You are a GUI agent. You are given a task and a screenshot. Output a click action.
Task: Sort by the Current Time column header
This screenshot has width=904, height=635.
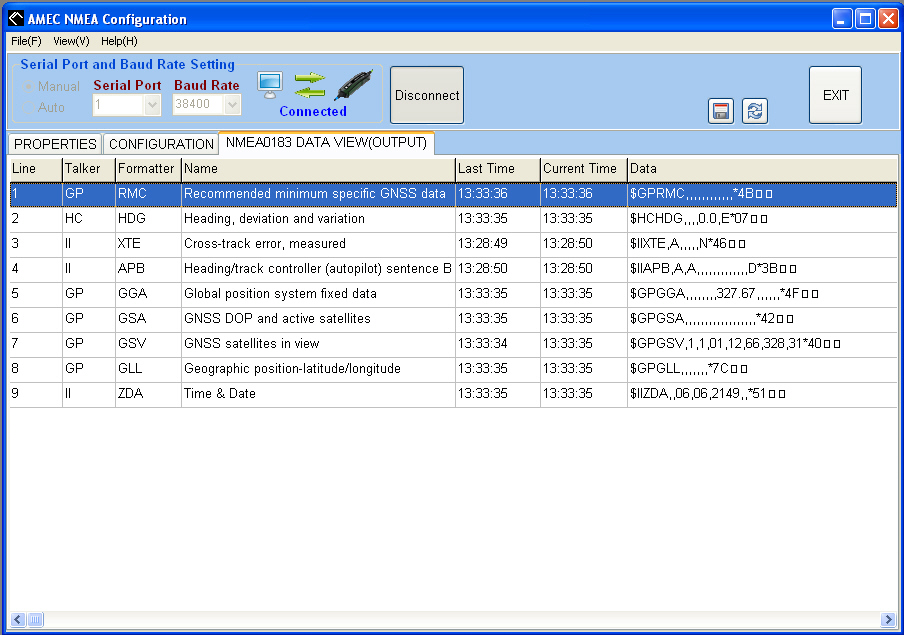[580, 169]
